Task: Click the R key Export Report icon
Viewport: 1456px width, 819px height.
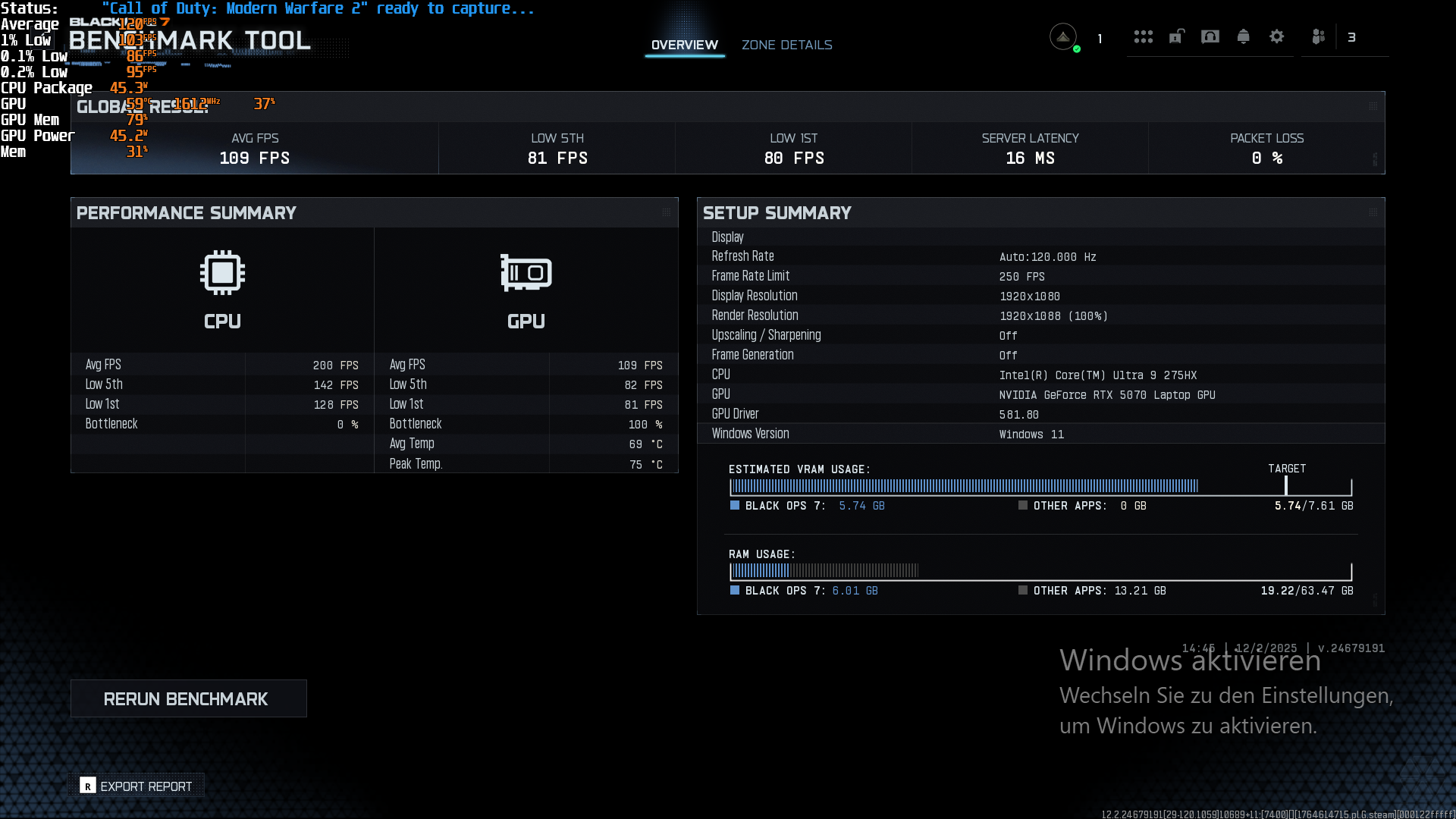Action: (x=88, y=786)
